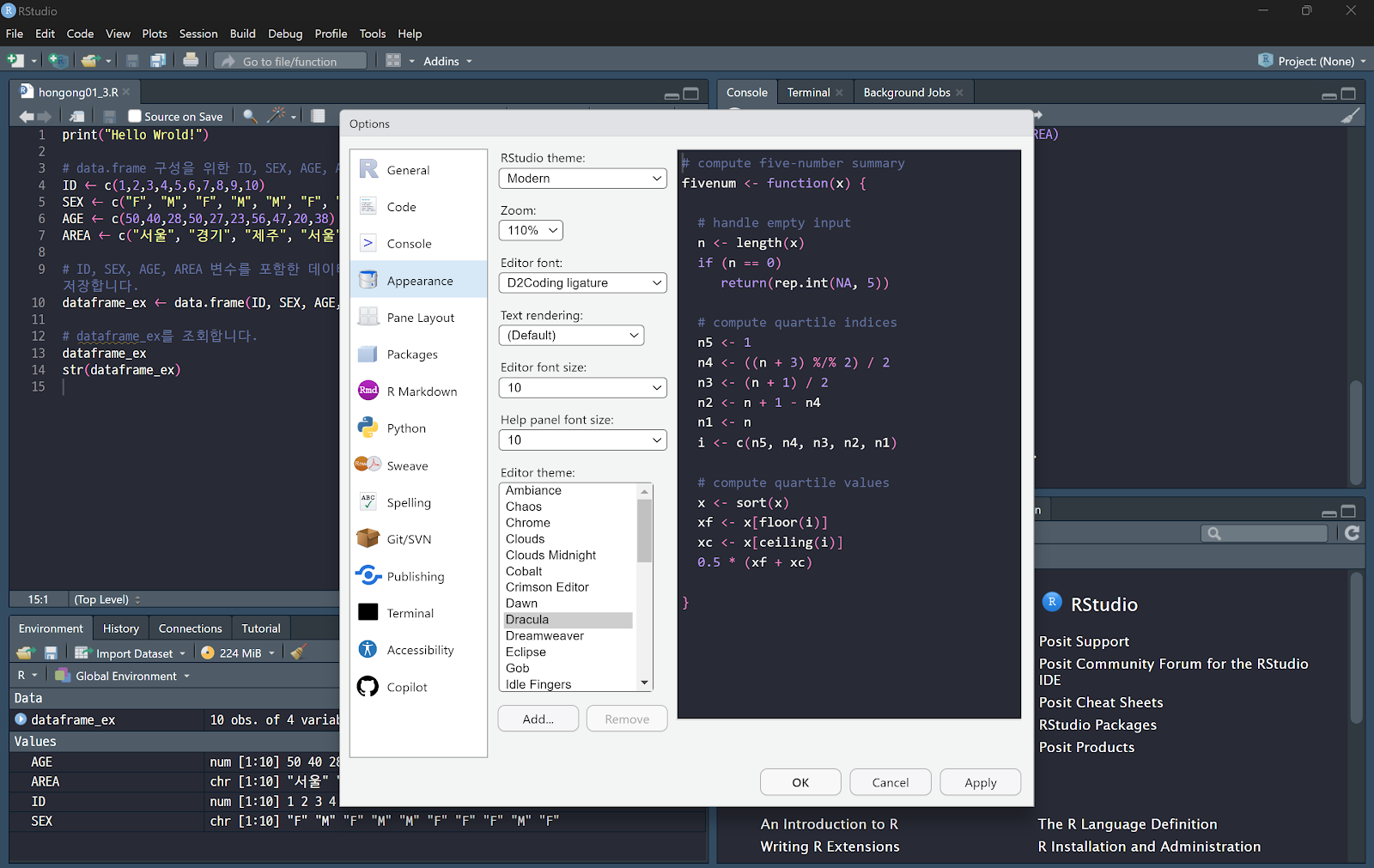Screen dimensions: 1374x868
Task: Click the Print icon in main toolbar
Action: 191,60
